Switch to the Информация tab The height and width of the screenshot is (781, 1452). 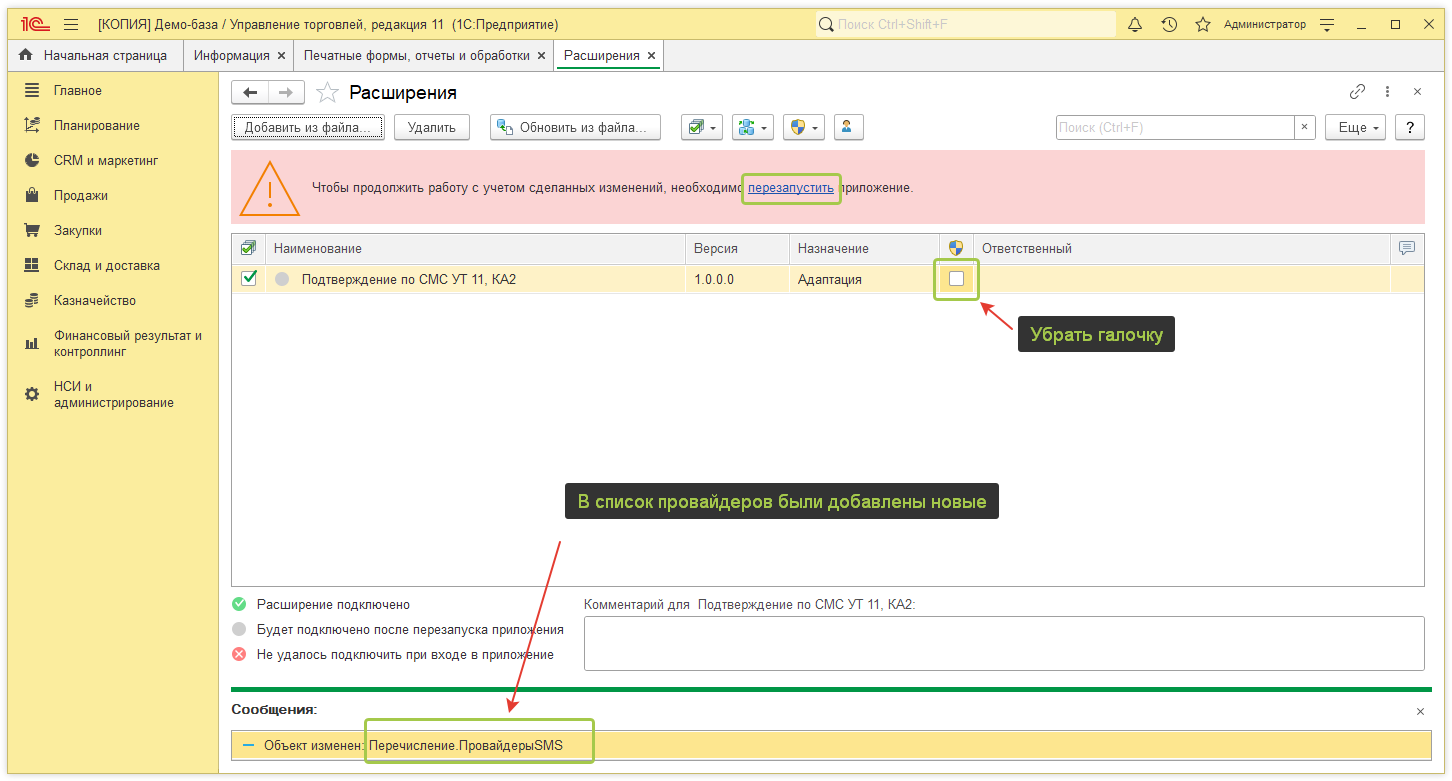[232, 56]
